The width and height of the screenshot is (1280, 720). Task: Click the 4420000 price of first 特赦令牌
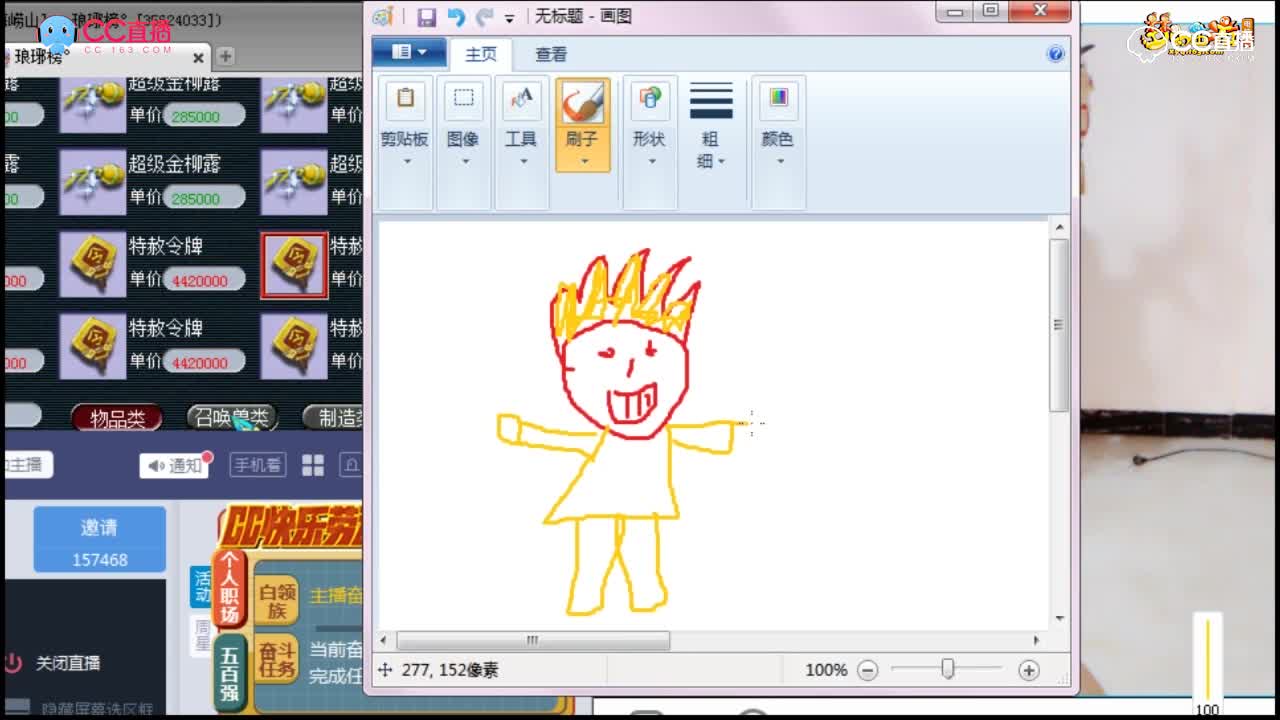203,281
